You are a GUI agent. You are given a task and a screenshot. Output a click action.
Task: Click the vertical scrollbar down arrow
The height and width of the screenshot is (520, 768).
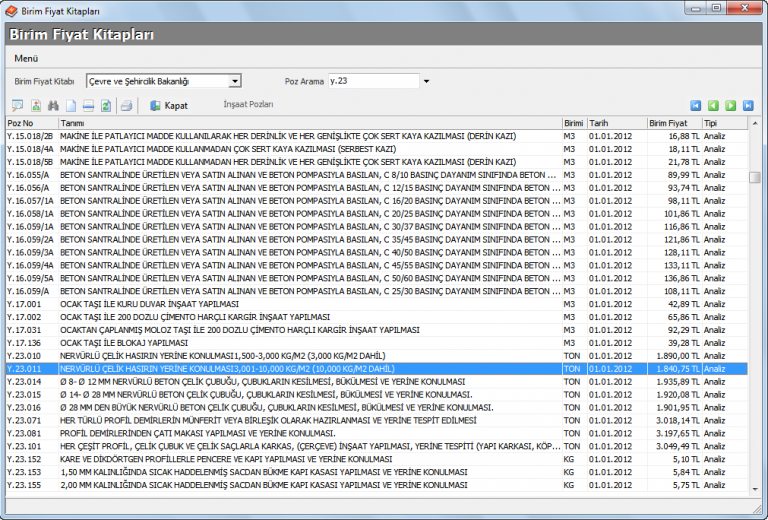click(x=755, y=490)
